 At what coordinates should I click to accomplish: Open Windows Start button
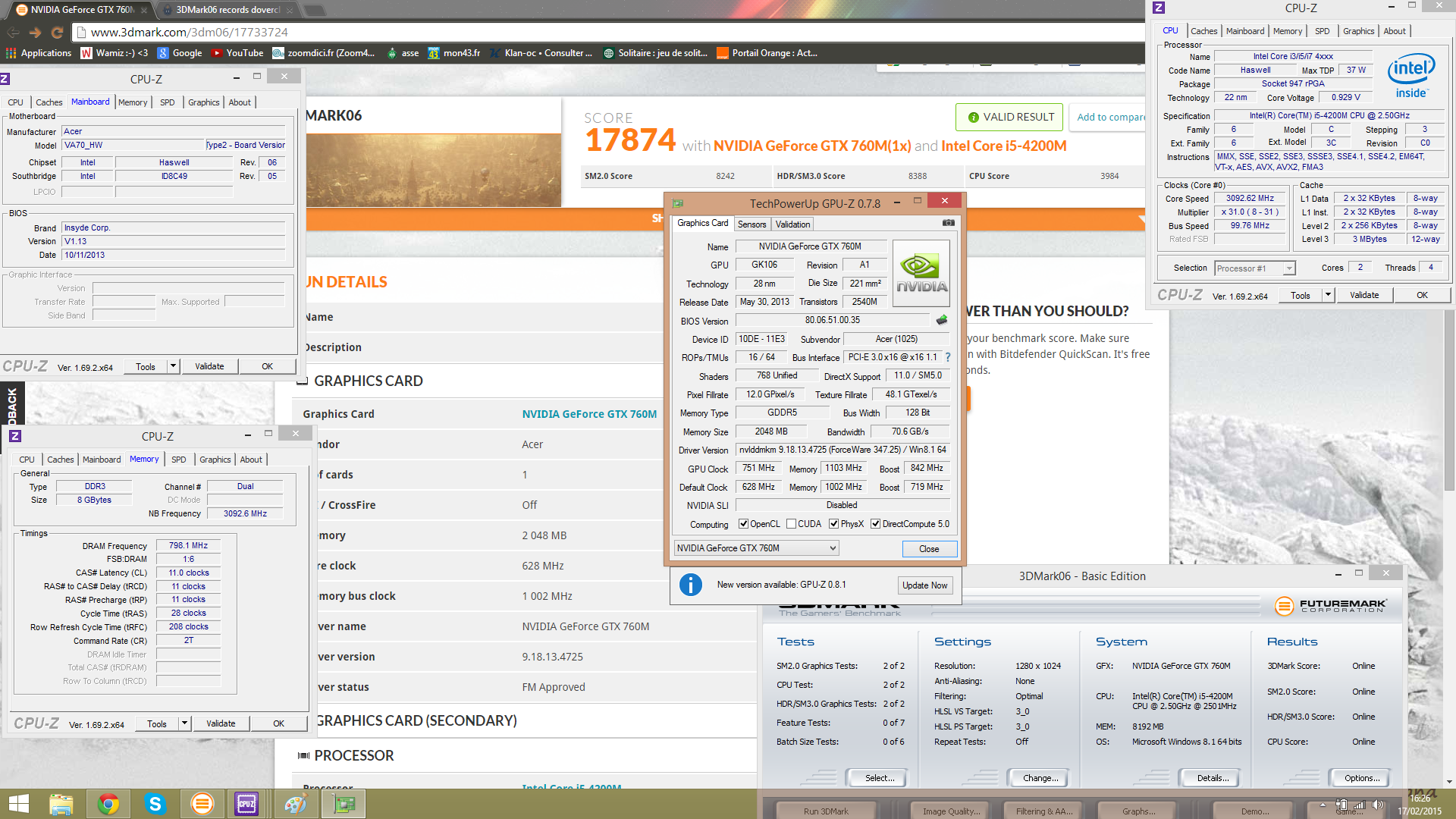[18, 804]
